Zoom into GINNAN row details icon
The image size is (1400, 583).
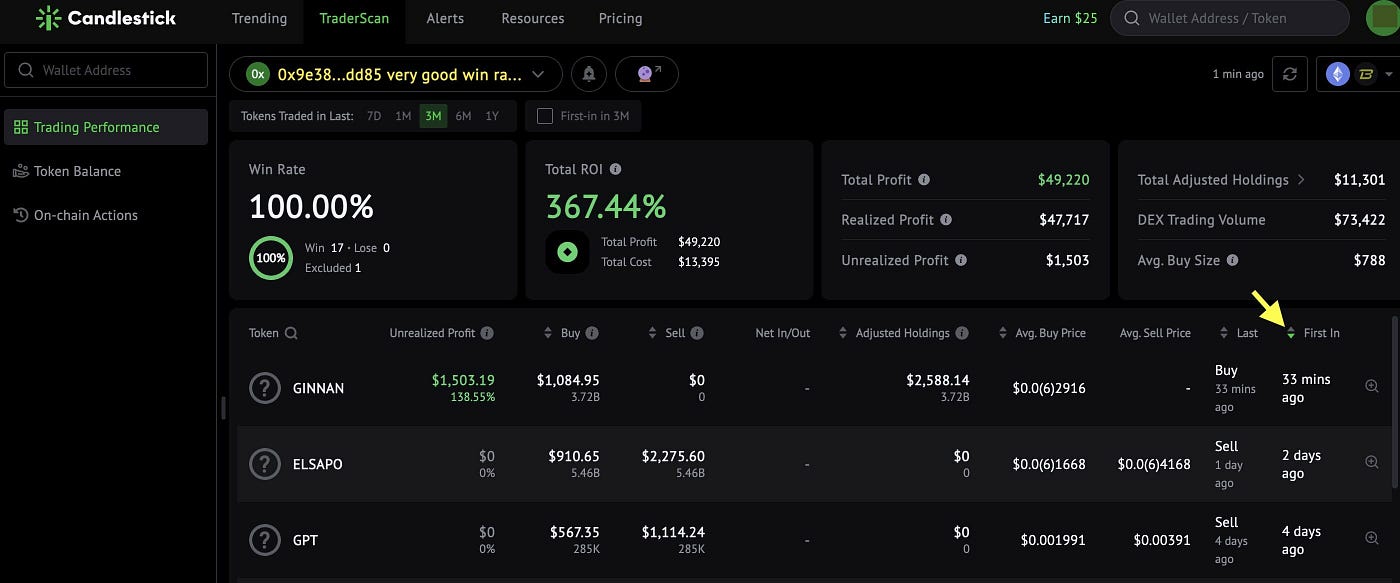1371,386
